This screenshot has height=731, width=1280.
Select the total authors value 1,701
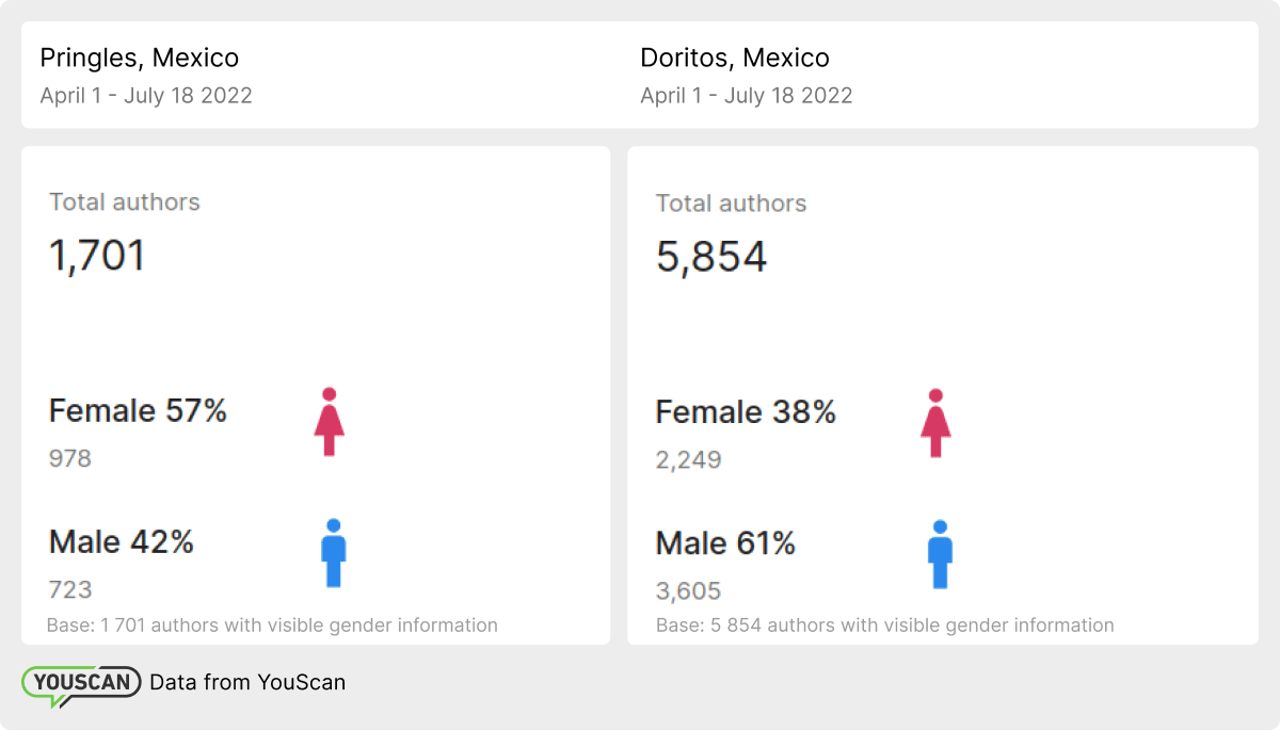(x=97, y=256)
